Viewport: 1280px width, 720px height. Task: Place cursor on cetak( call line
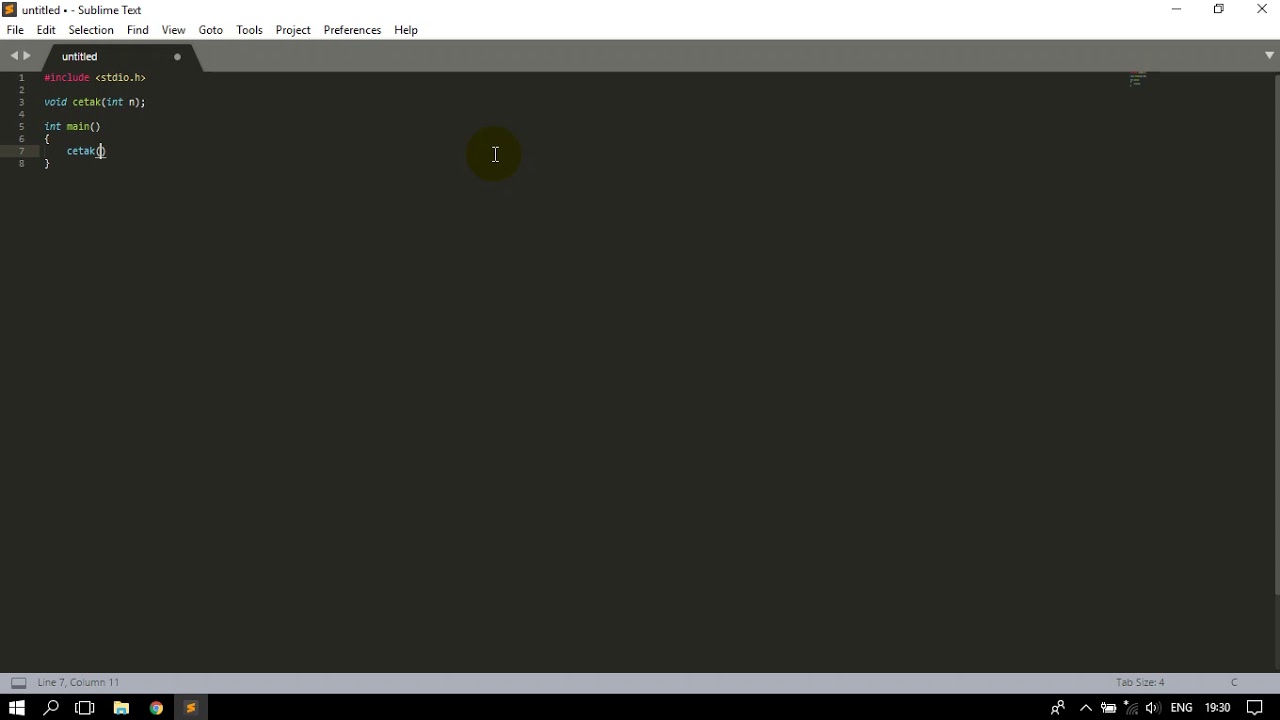coord(86,151)
